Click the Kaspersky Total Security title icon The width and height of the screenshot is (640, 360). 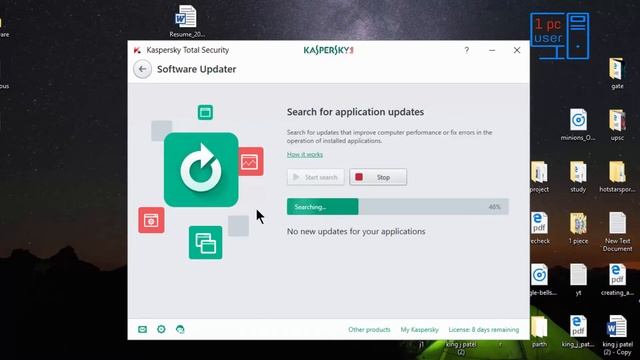pos(137,50)
